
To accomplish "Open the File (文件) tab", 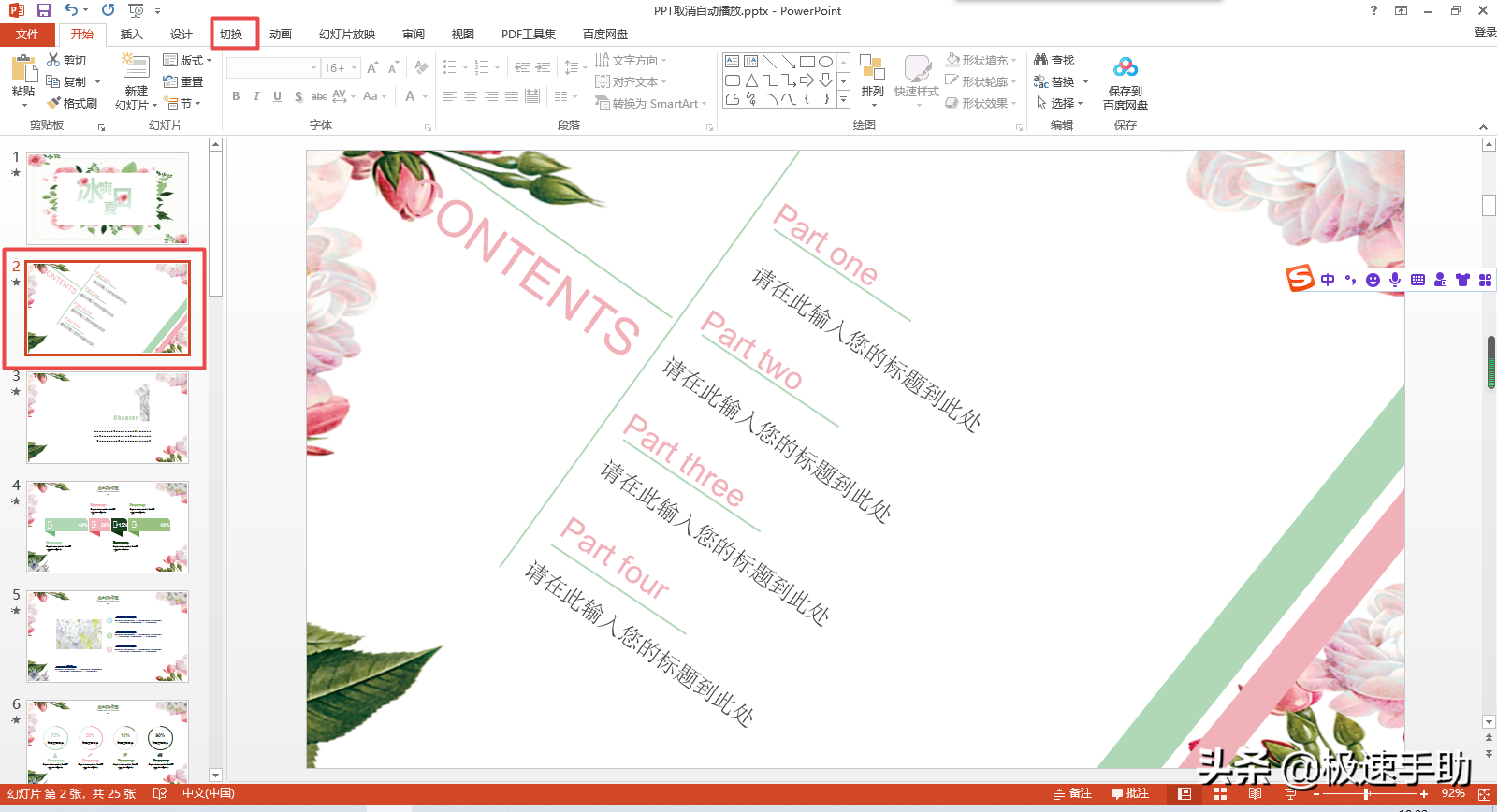I will tap(27, 35).
